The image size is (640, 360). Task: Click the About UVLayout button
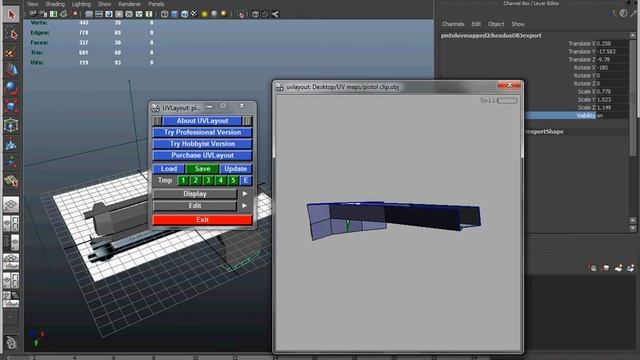202,121
